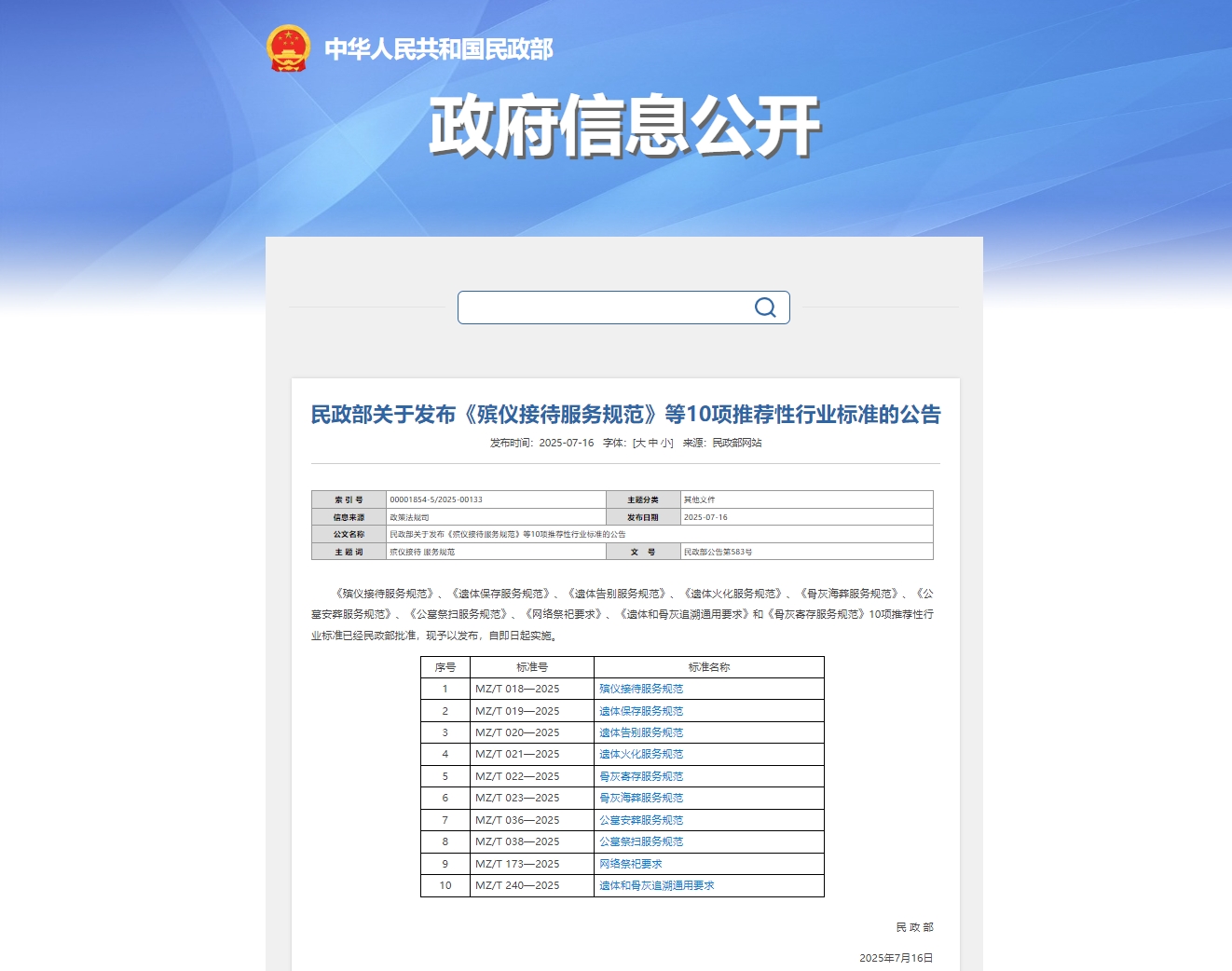Click standard number MZ/T 022—2025
Screen dimensions: 1232x971
[517, 776]
